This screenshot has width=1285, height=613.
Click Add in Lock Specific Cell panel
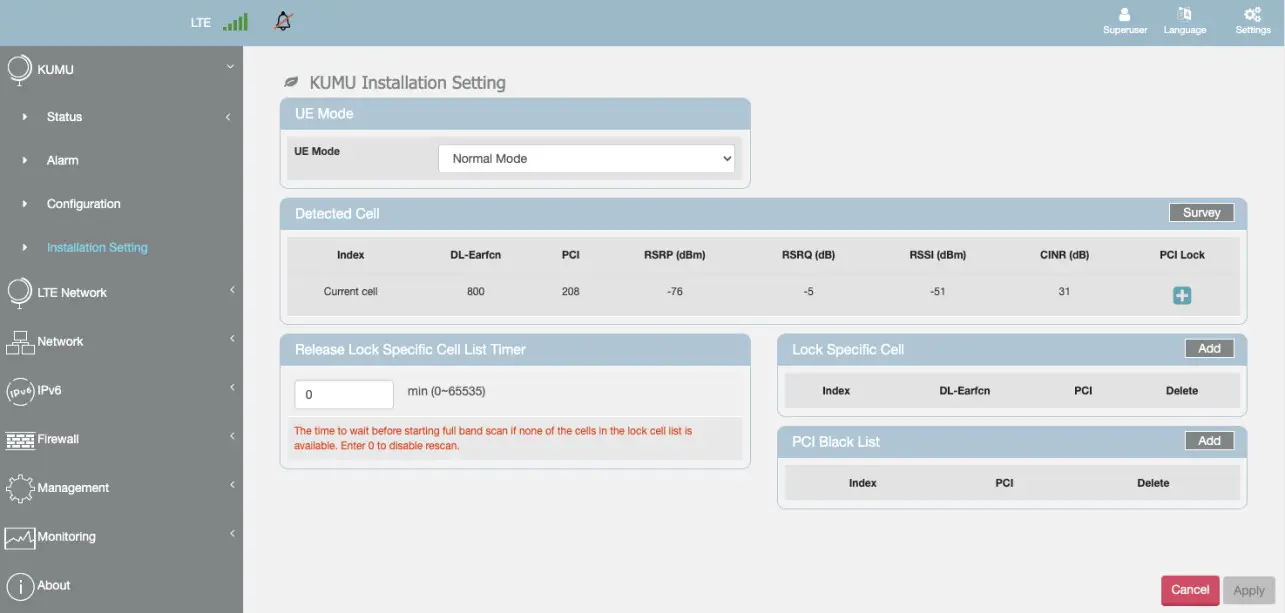(x=1209, y=348)
